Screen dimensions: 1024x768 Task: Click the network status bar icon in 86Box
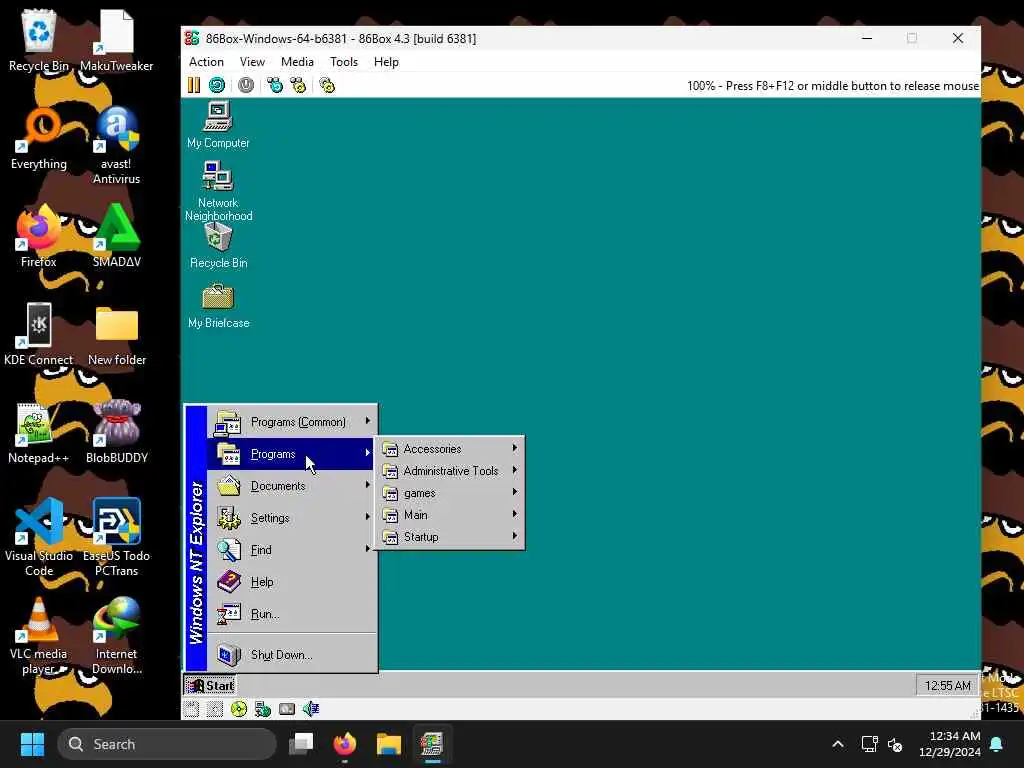point(263,709)
